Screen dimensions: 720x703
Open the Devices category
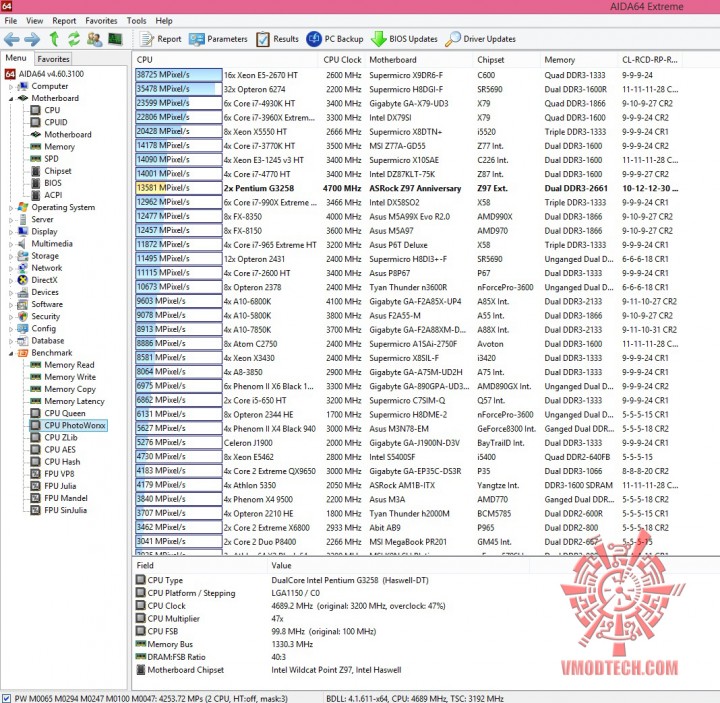(x=39, y=292)
